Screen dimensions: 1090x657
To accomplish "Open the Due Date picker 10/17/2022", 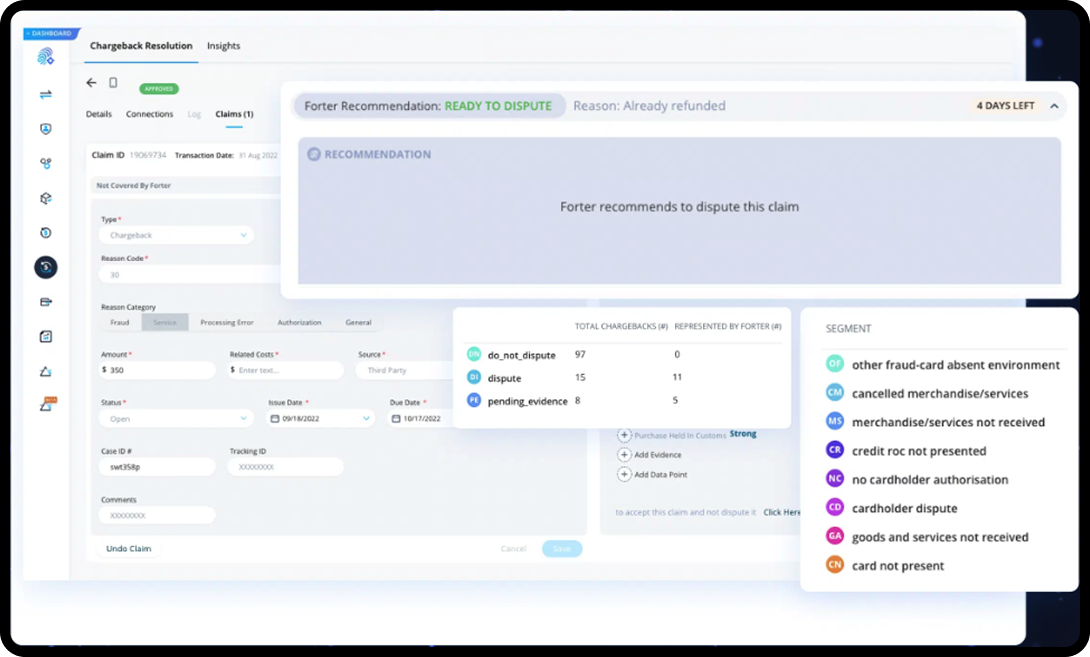I will pyautogui.click(x=421, y=419).
